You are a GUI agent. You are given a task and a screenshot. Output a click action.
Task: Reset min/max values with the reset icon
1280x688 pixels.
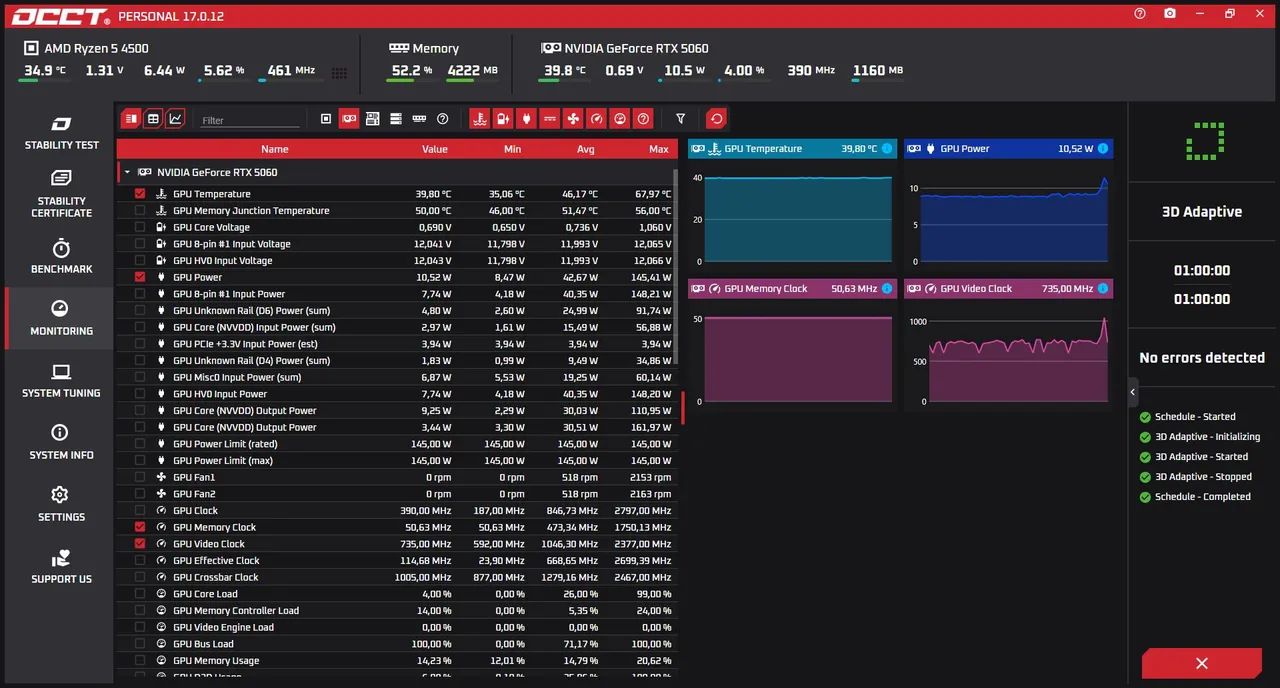(x=716, y=119)
